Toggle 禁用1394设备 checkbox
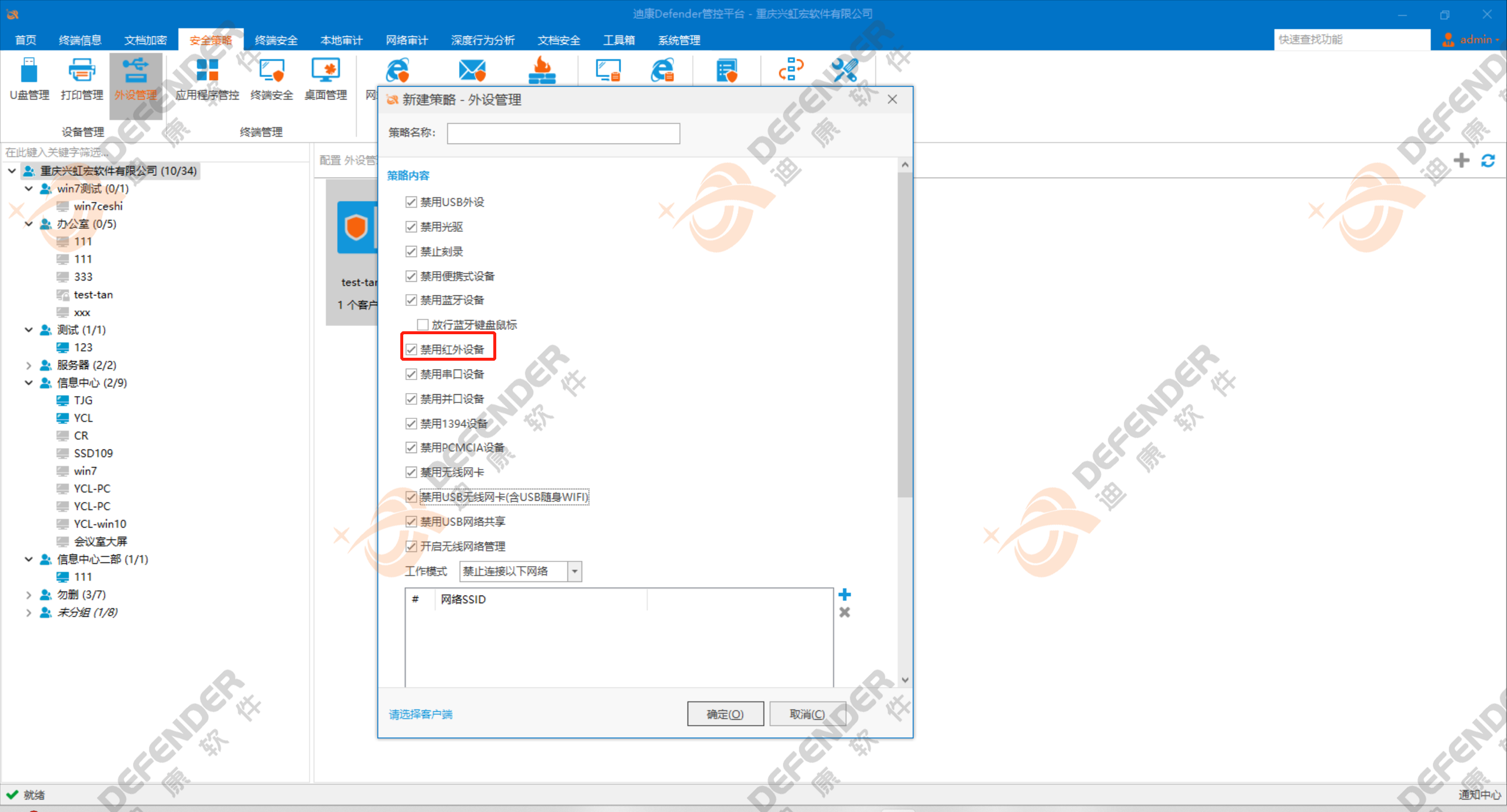Screen dimensions: 1507x812 (411, 424)
